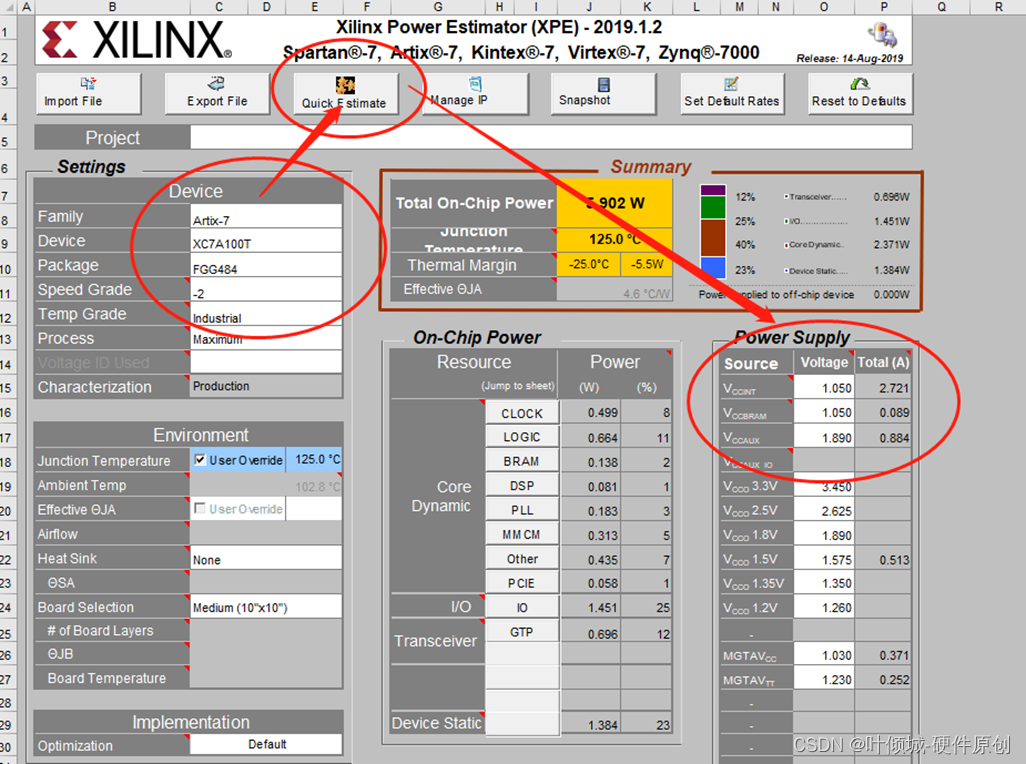Viewport: 1026px width, 764px height.
Task: Jump to the IO sheet
Action: (x=522, y=607)
